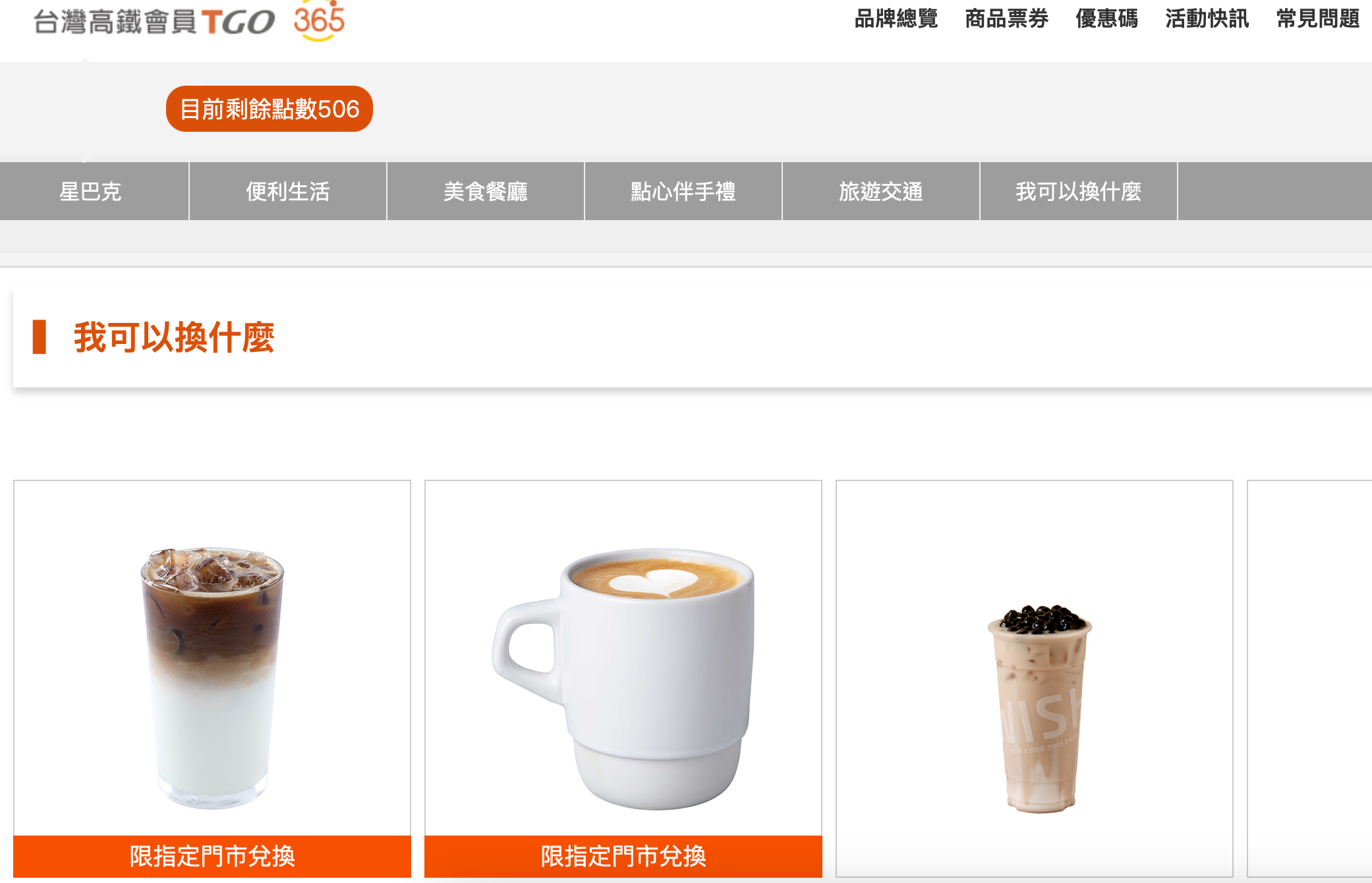This screenshot has width=1372, height=883.
Task: Open the bubble milk tea product image
Action: pyautogui.click(x=1040, y=708)
